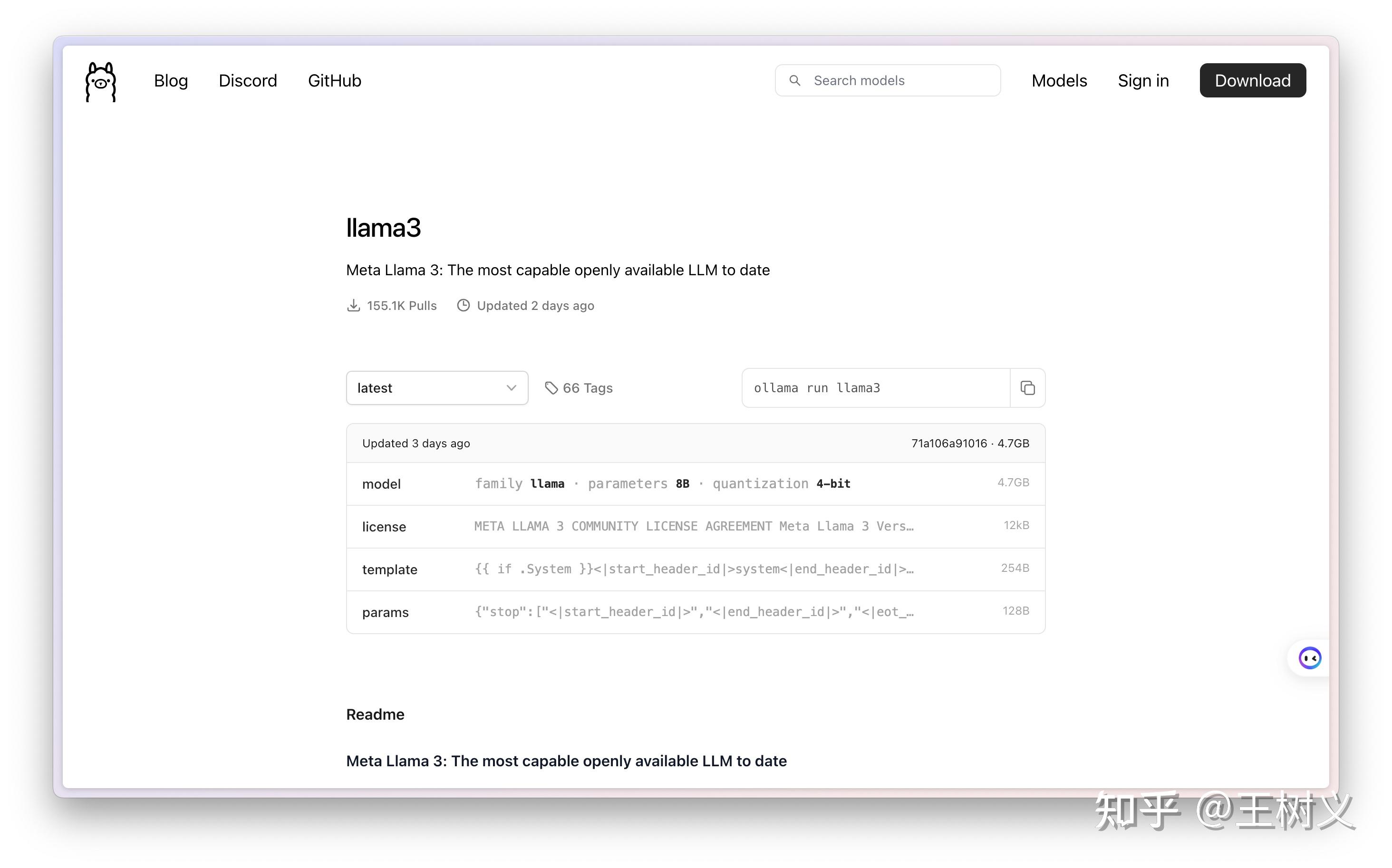Image resolution: width=1392 pixels, height=868 pixels.
Task: Click the Ollama llama logo icon
Action: pos(100,81)
